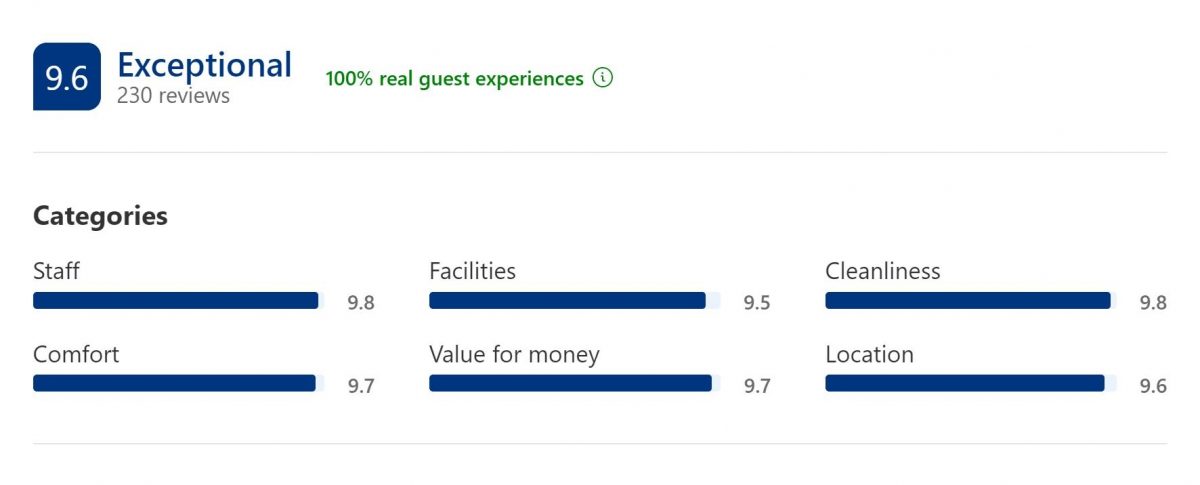1200x485 pixels.
Task: Click the Exceptional rating heading
Action: click(x=204, y=64)
